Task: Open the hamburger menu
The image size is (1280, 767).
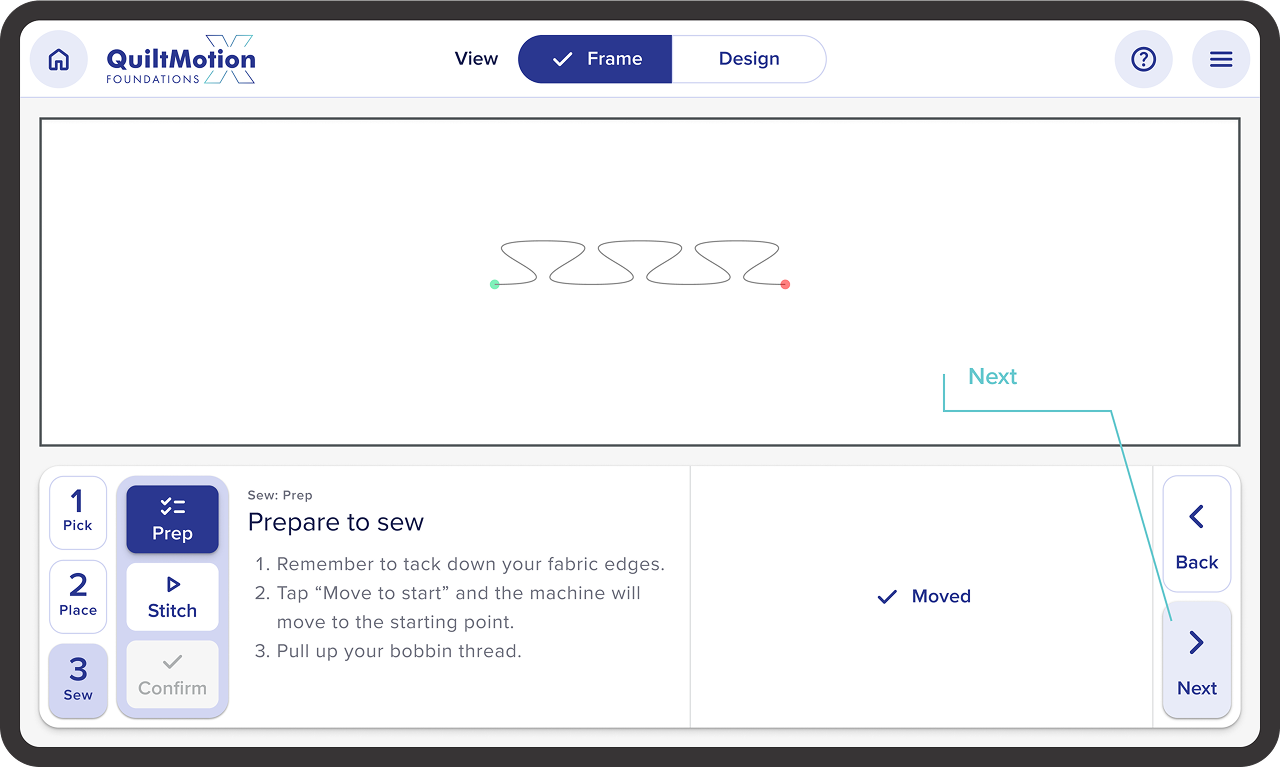Action: [x=1221, y=60]
